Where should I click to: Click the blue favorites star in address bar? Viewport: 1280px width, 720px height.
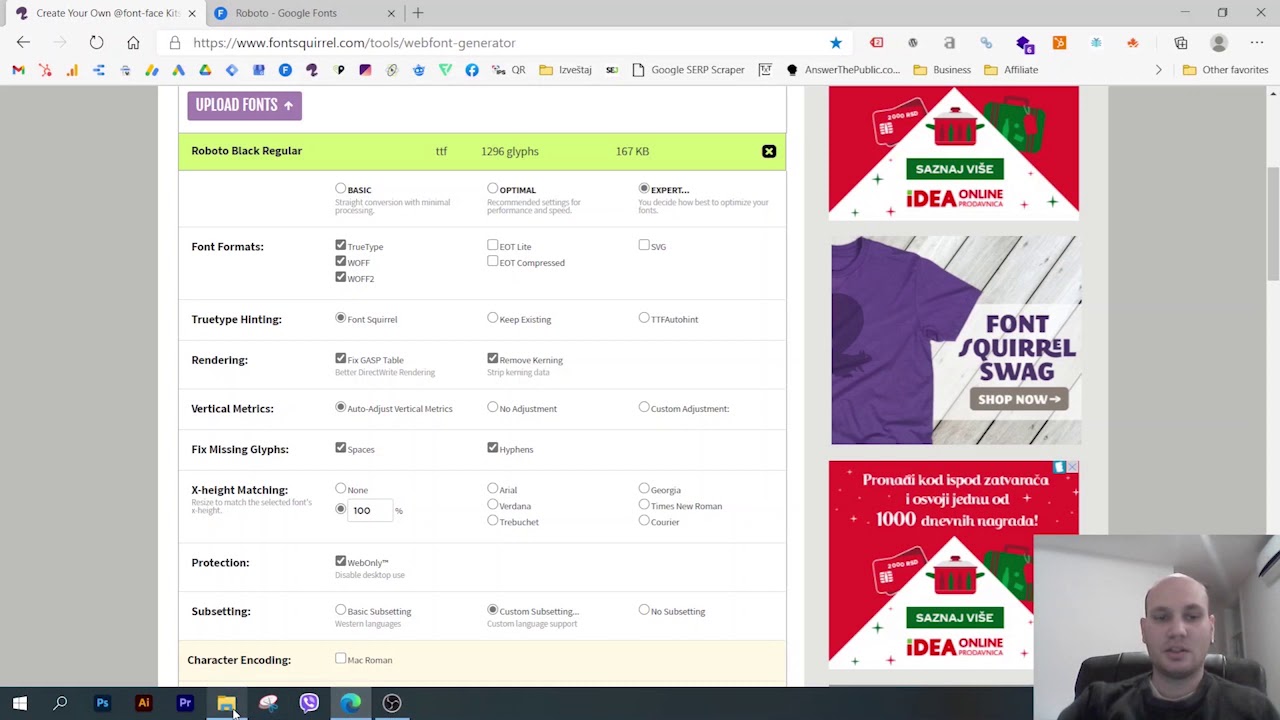(x=836, y=43)
